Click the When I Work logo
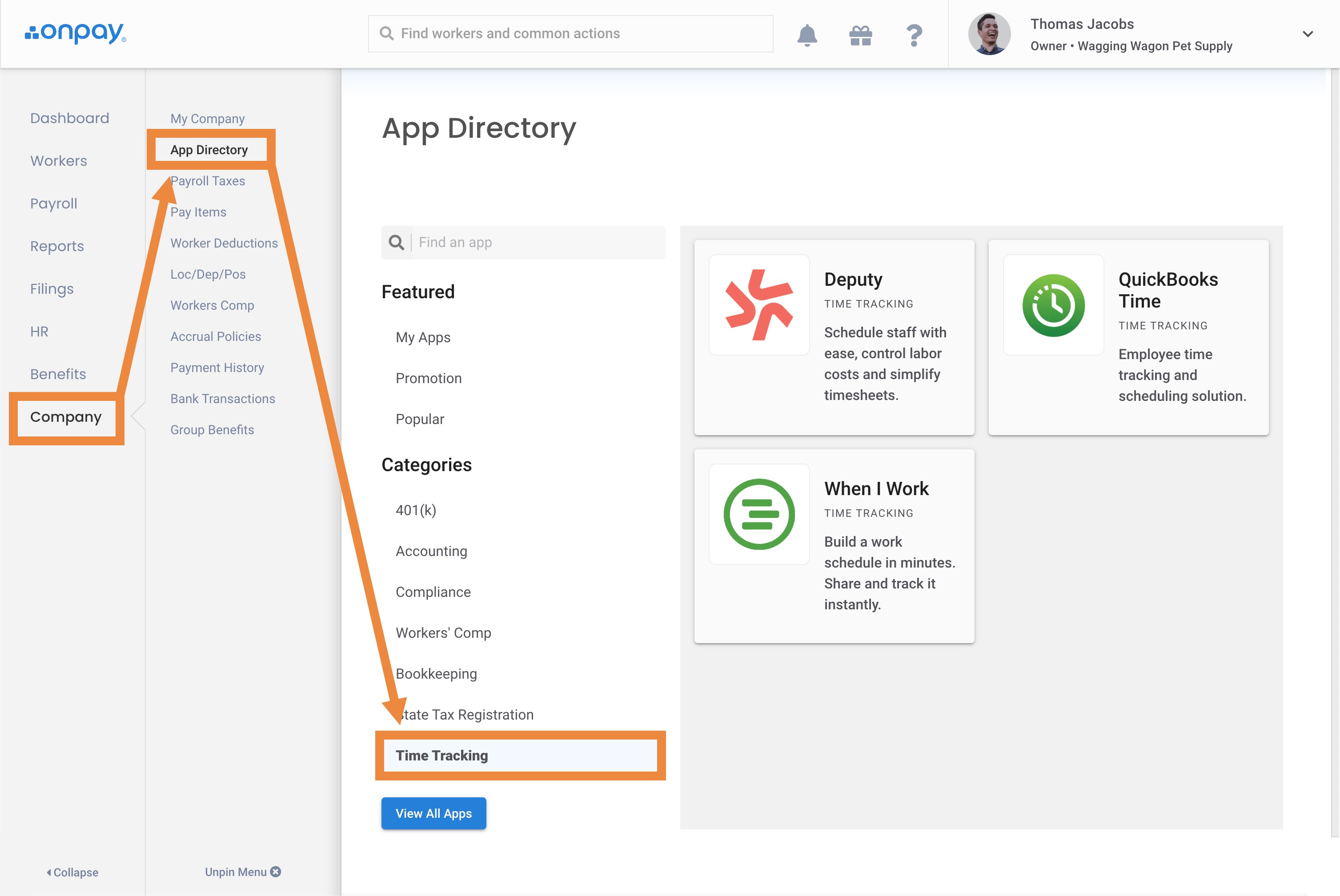The width and height of the screenshot is (1340, 896). 759,514
